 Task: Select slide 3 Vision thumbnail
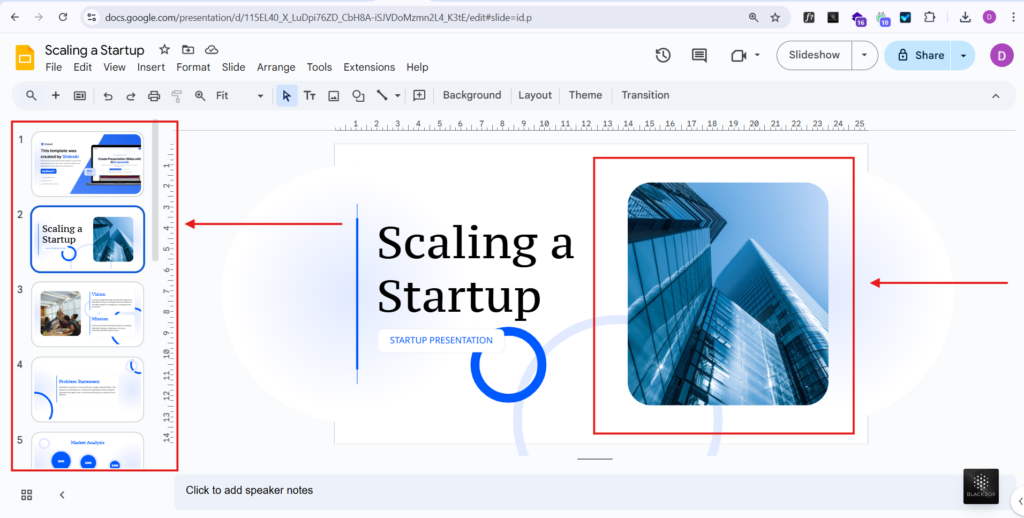88,314
